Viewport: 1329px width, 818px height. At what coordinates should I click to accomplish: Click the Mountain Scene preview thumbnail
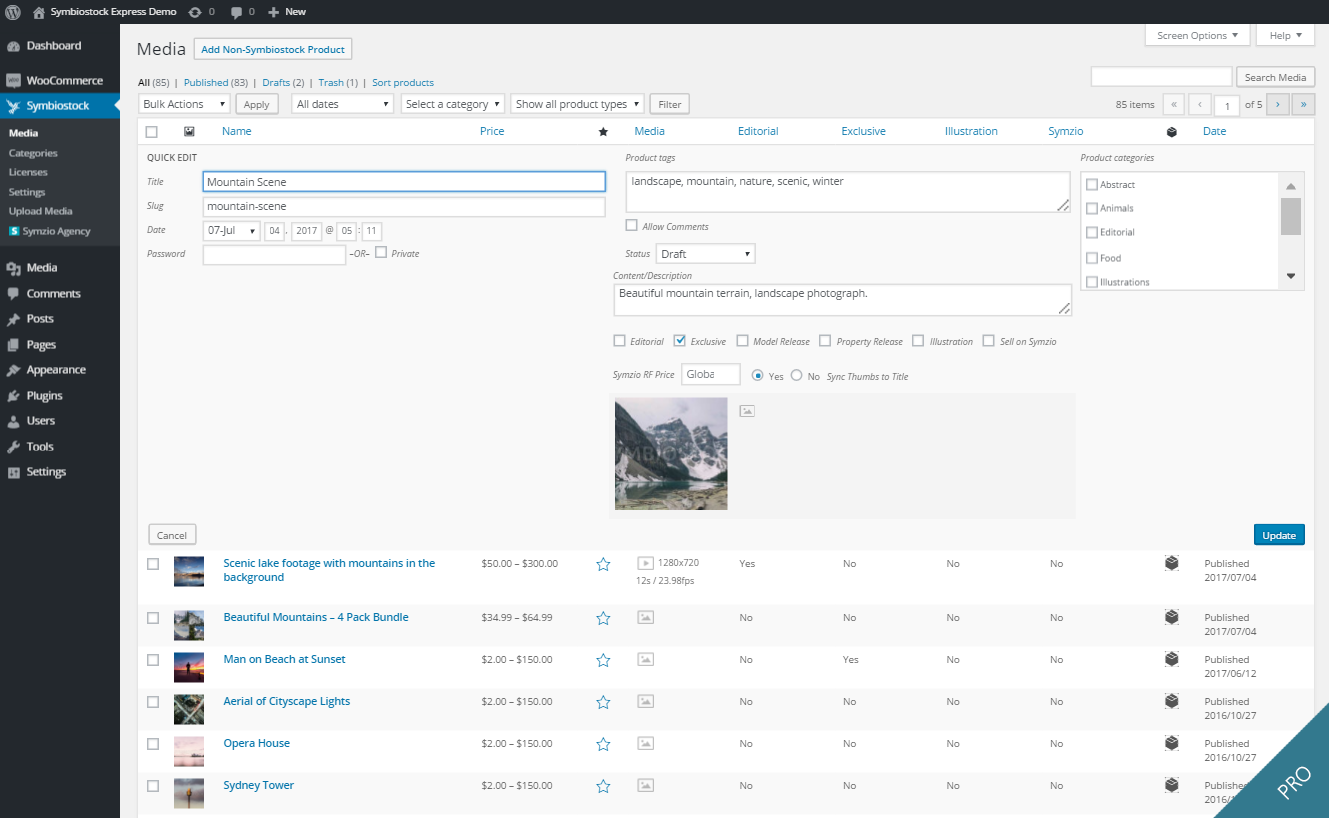tap(671, 454)
